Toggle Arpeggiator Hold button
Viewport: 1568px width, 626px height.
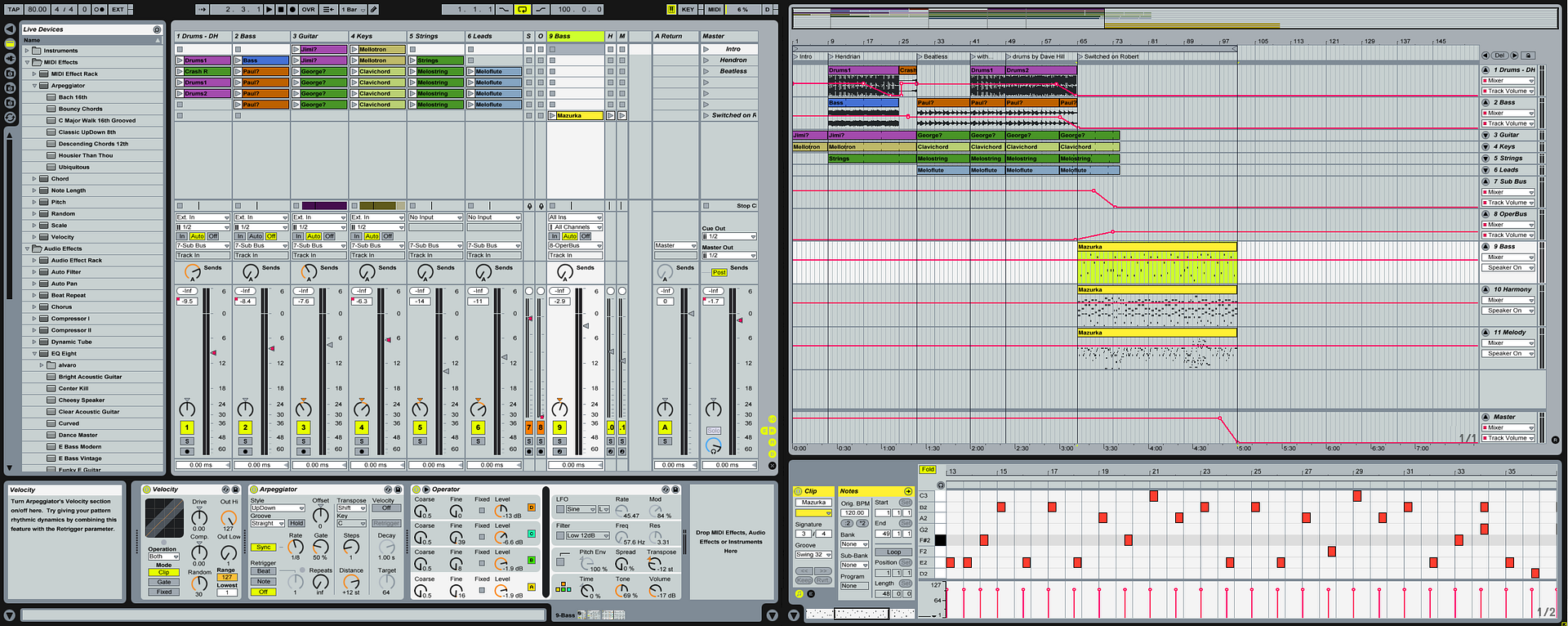click(296, 523)
